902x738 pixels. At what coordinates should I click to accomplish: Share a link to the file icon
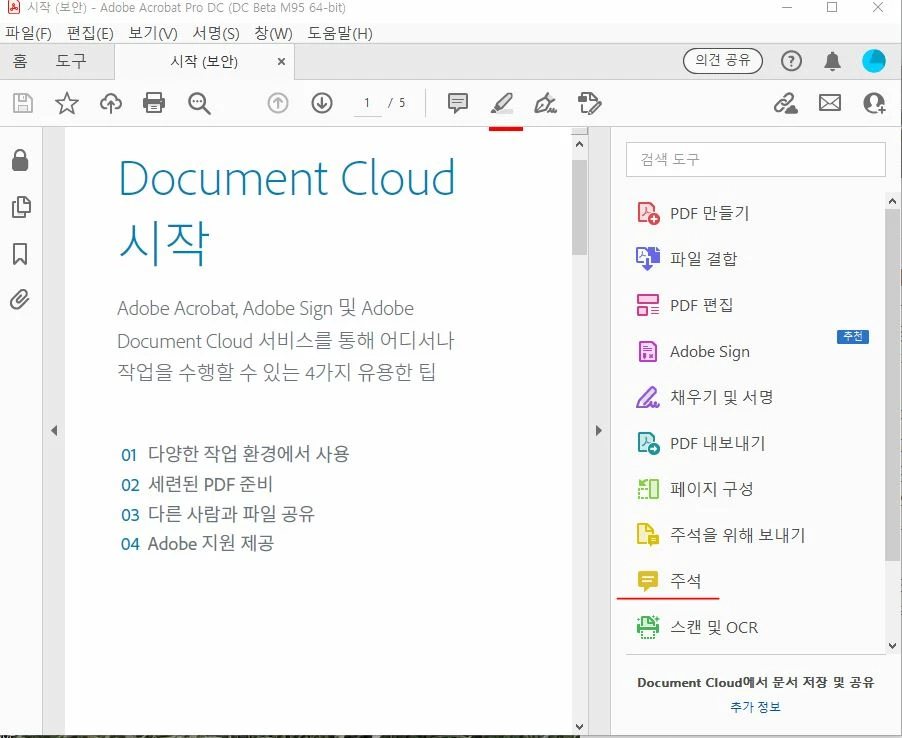(786, 104)
